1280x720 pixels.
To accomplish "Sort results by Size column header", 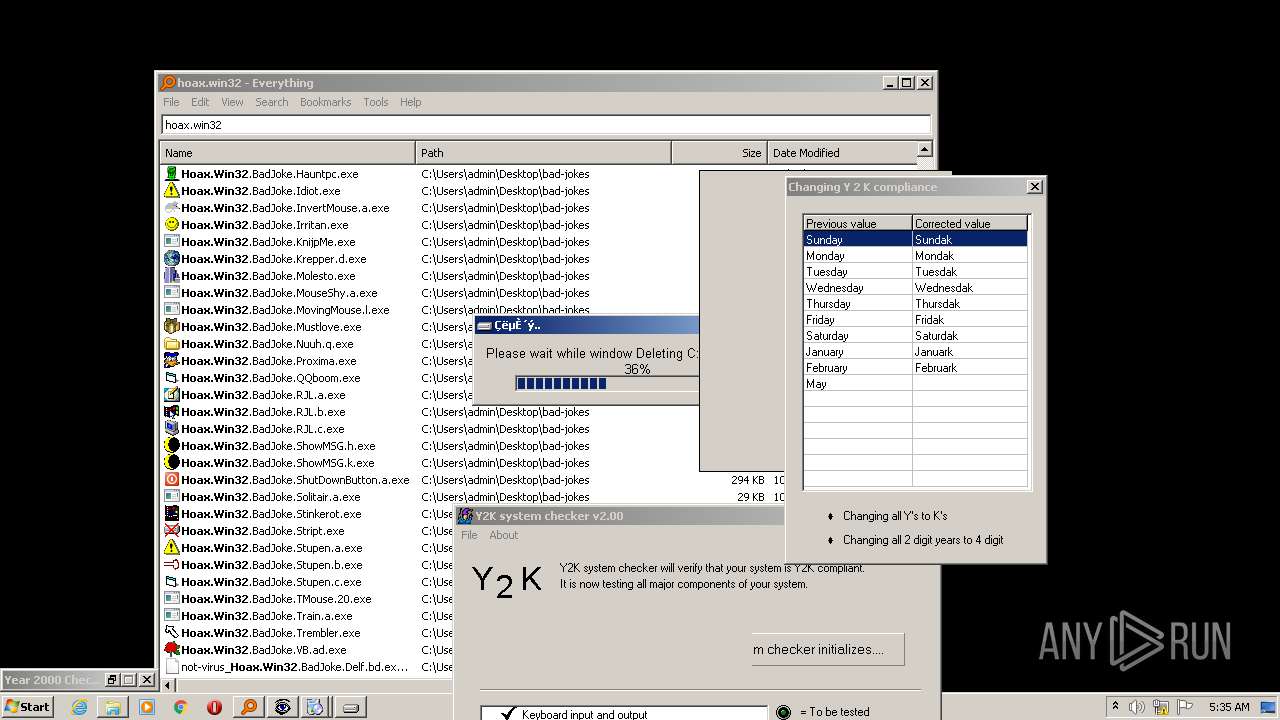I will tap(719, 153).
